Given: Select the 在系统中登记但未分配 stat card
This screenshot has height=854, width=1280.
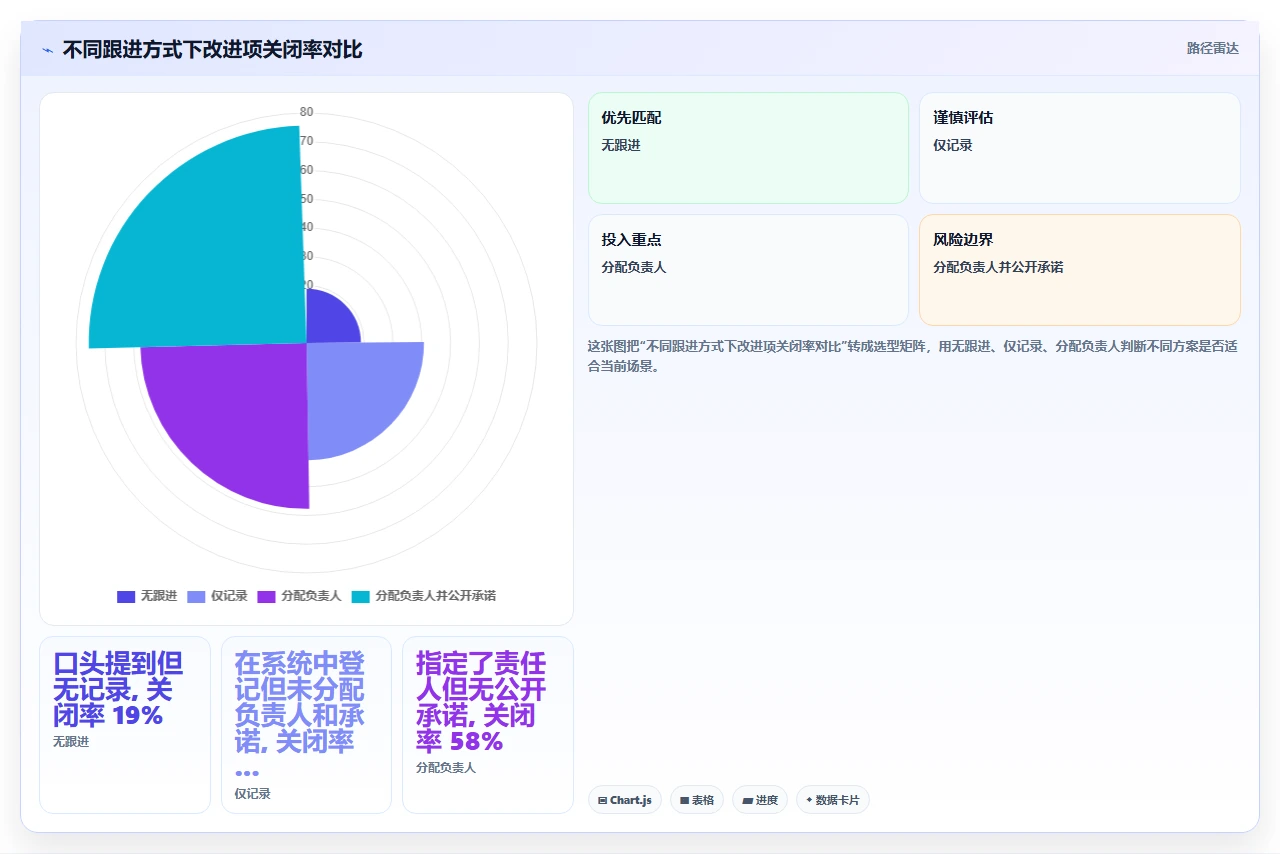Looking at the screenshot, I should point(306,725).
